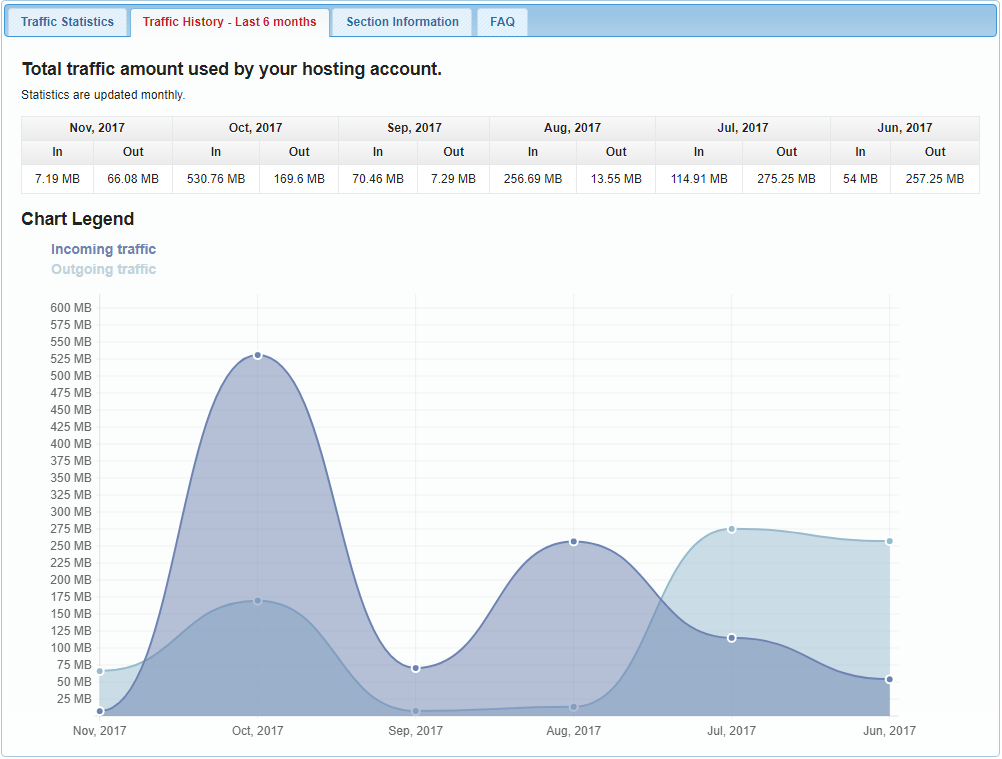
Task: Open the Traffic Statistics tab
Action: [x=67, y=22]
